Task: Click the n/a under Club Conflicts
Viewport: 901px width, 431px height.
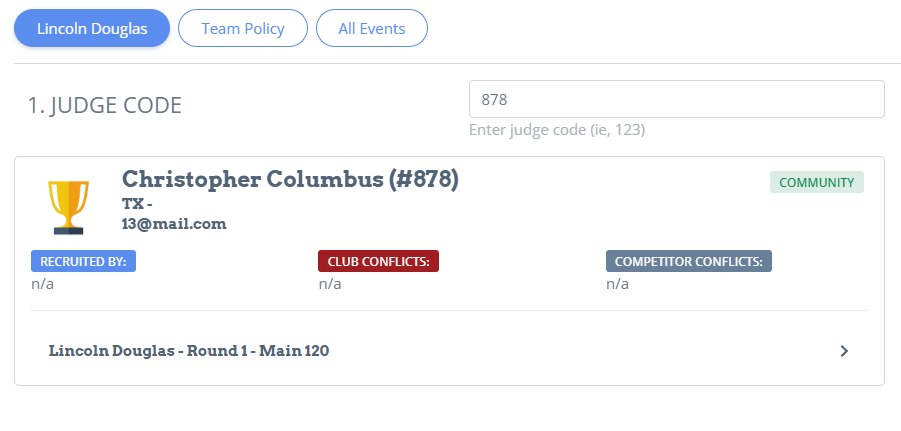Action: (x=330, y=284)
